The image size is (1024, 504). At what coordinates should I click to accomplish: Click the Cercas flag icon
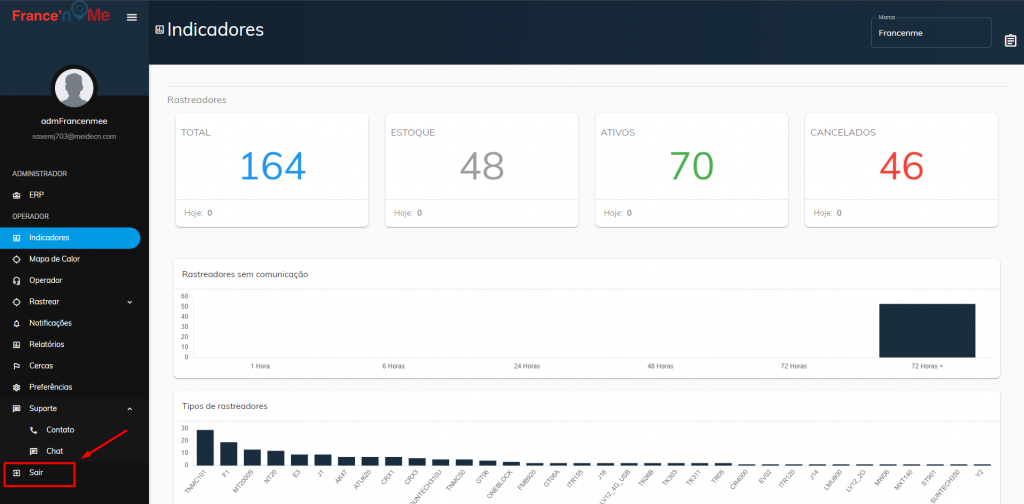[x=16, y=366]
